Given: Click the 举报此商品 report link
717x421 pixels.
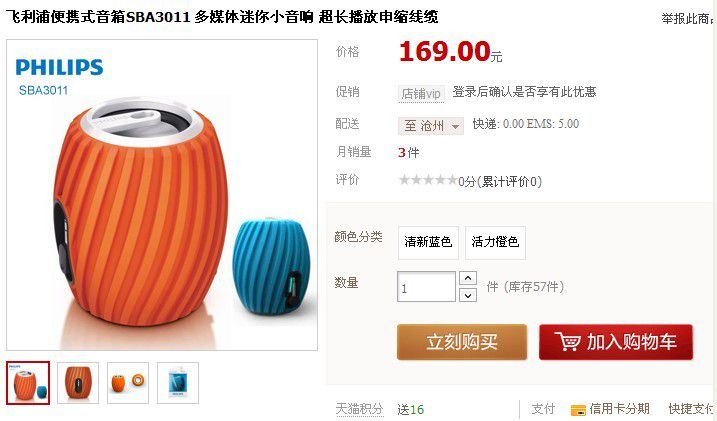Looking at the screenshot, I should pyautogui.click(x=688, y=19).
